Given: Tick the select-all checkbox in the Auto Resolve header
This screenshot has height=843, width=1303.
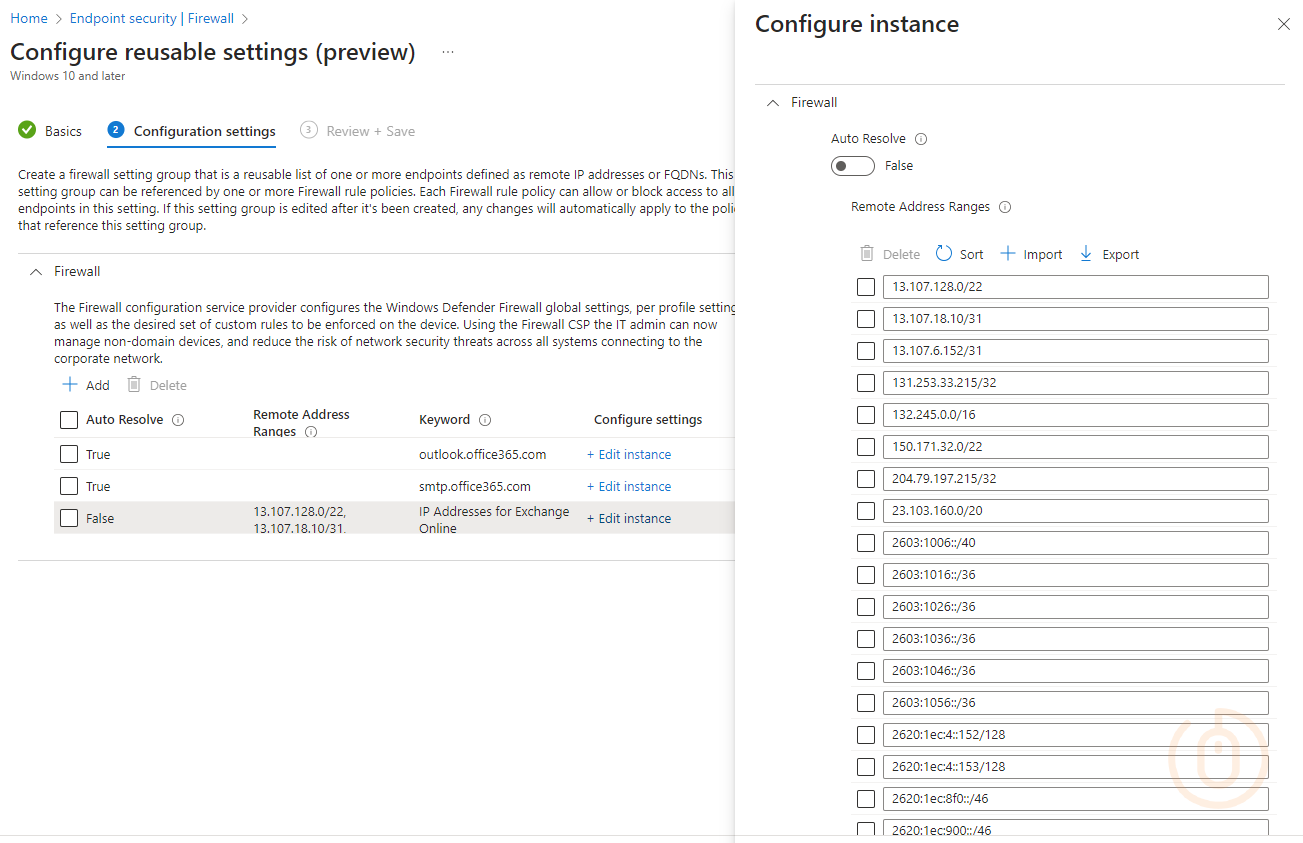Looking at the screenshot, I should 69,420.
